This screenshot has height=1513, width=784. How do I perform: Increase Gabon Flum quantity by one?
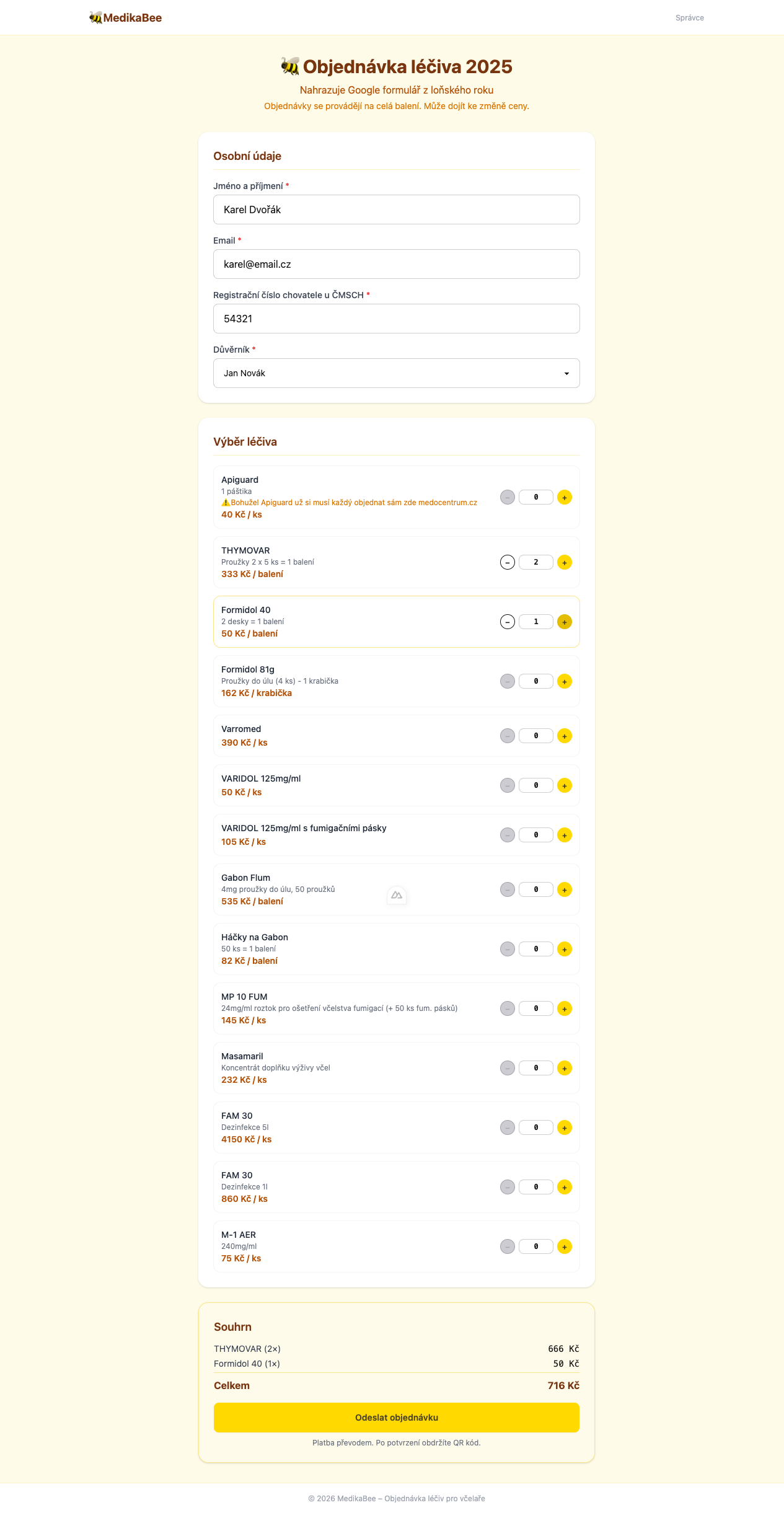pos(564,889)
